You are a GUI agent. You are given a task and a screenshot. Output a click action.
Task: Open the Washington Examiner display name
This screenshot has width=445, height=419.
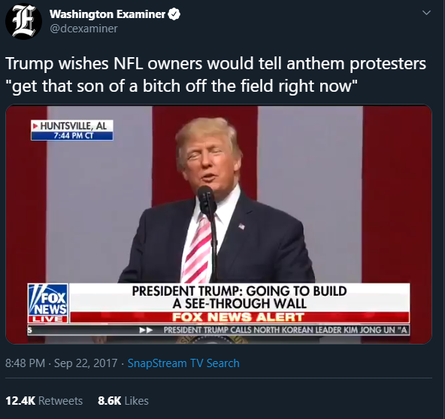coord(107,14)
